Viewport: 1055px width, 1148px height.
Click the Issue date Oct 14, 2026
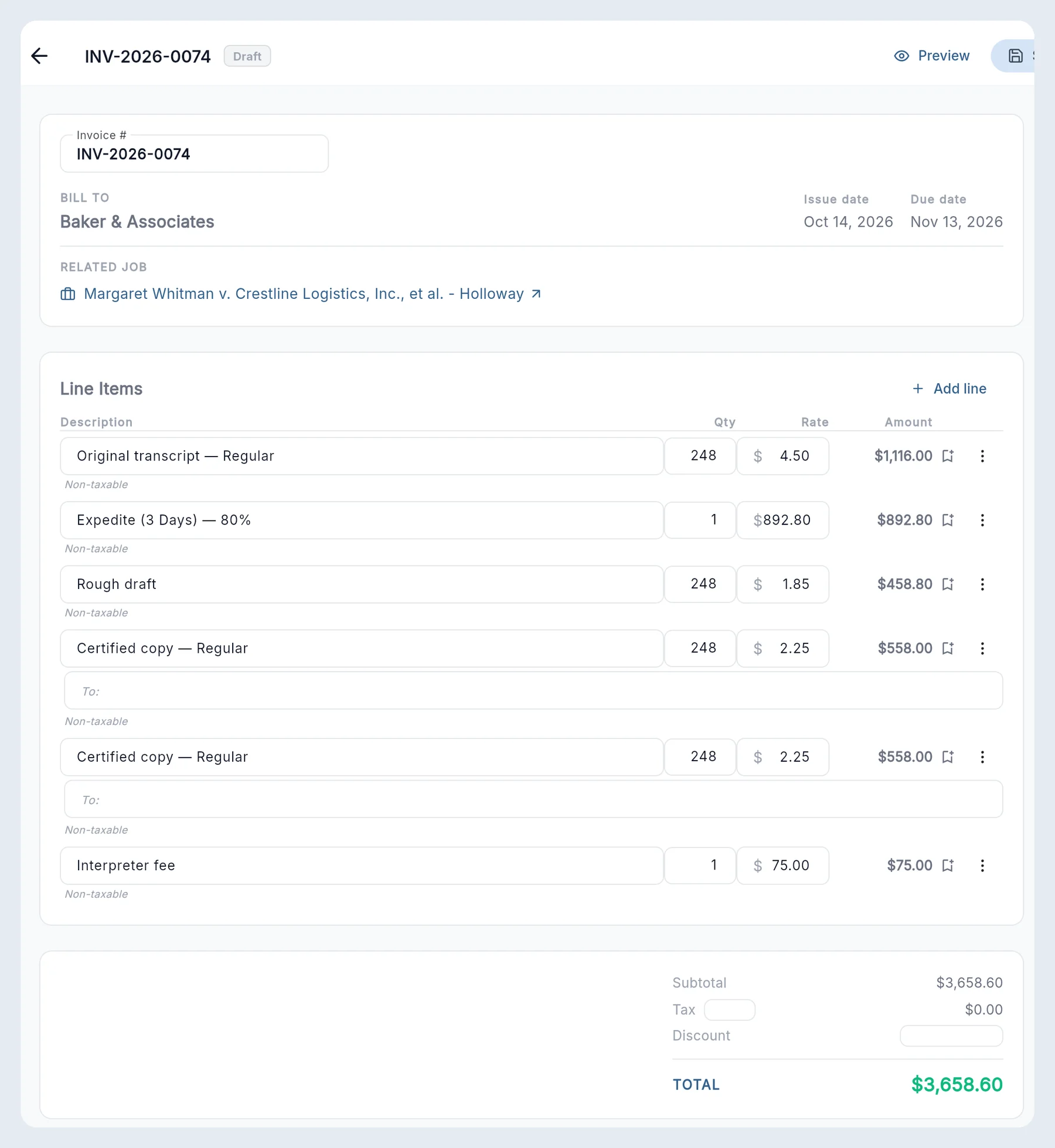[x=848, y=222]
